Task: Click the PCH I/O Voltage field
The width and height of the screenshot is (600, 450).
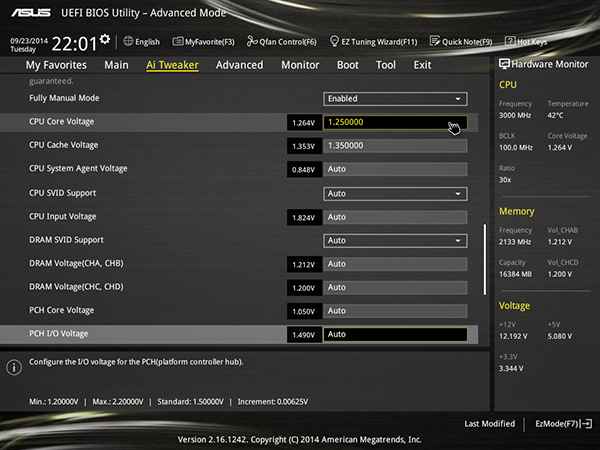Action: coord(395,334)
